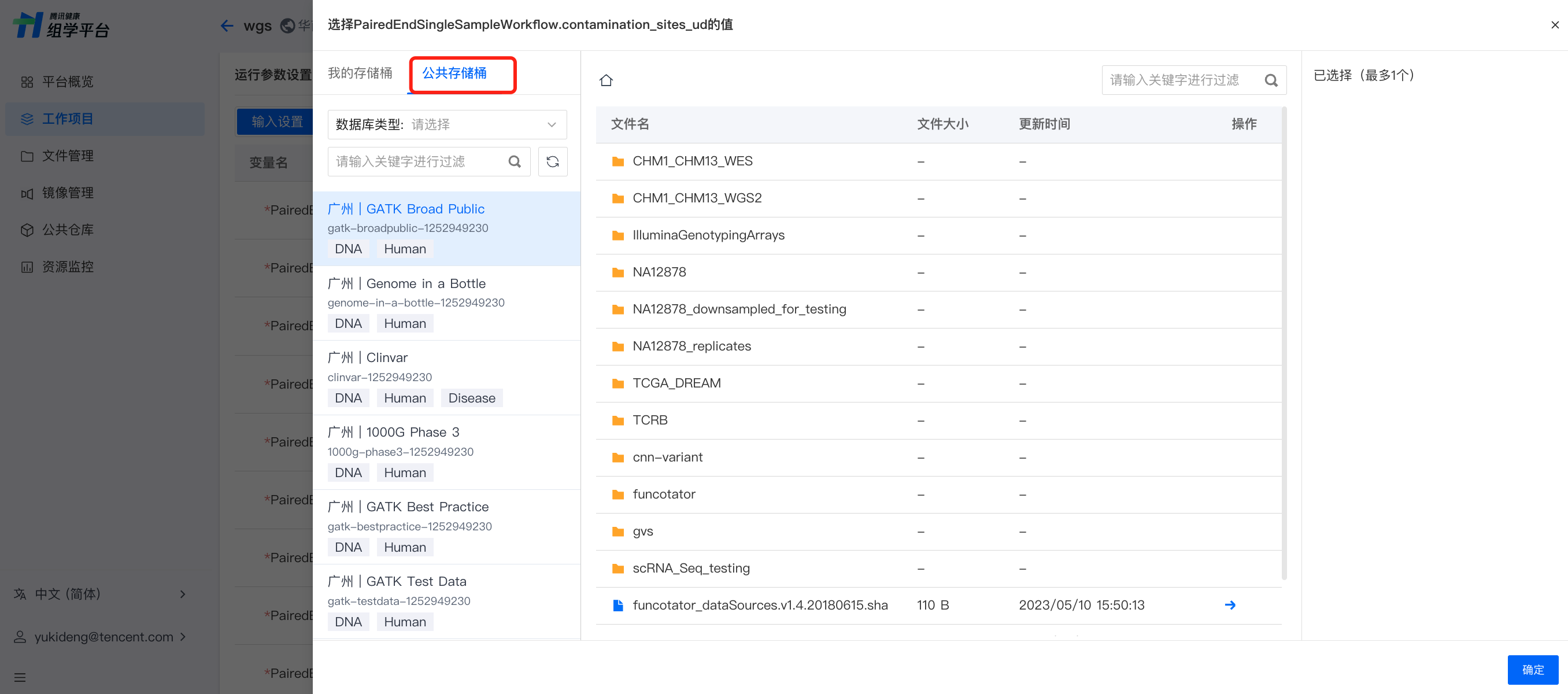Viewport: 1568px width, 694px height.
Task: Click Disease tag on Clinvar bucket
Action: pos(472,398)
